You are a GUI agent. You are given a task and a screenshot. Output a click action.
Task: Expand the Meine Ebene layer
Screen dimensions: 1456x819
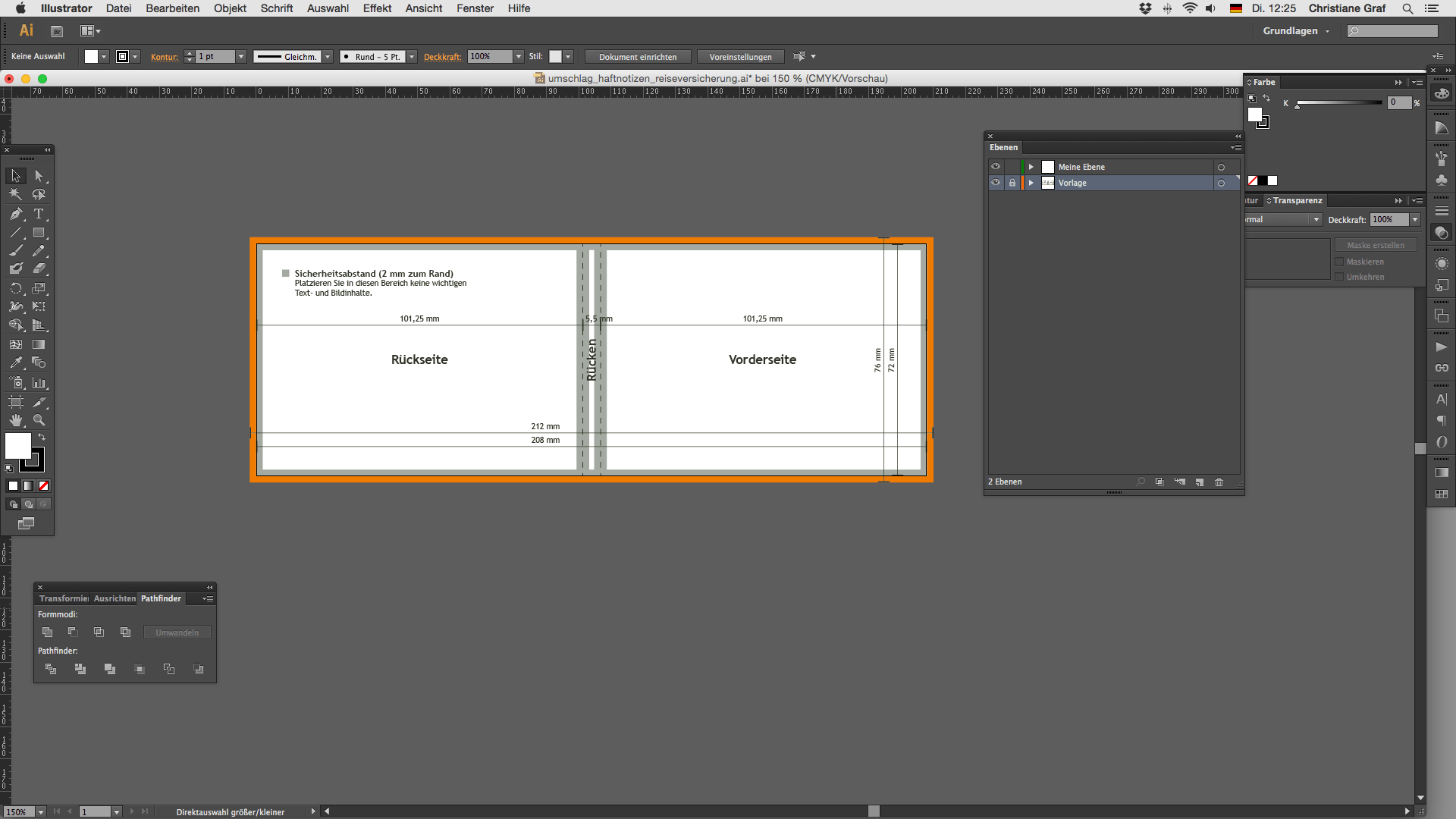(1031, 167)
